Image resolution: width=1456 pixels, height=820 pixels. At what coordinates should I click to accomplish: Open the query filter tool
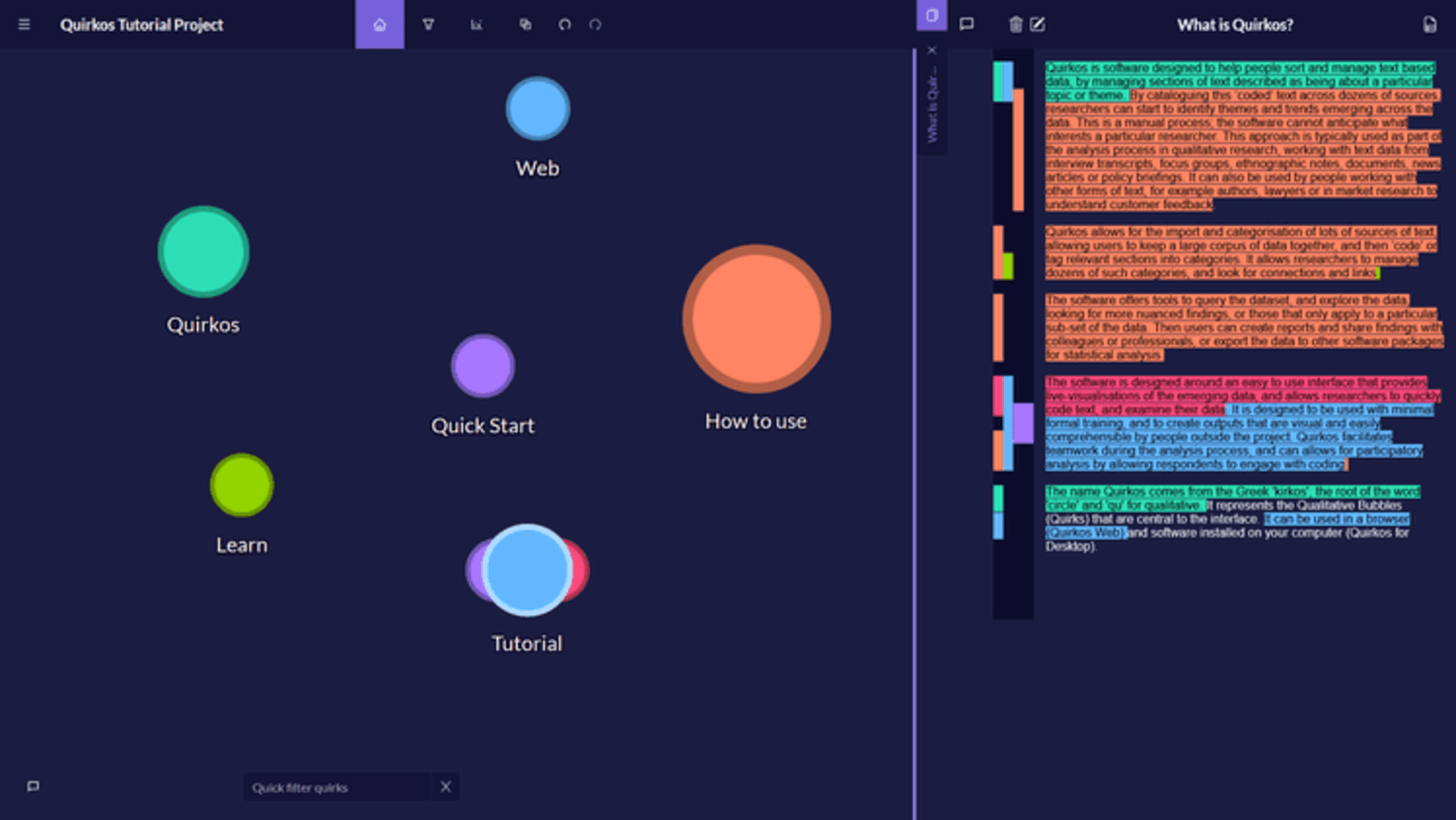pos(428,25)
